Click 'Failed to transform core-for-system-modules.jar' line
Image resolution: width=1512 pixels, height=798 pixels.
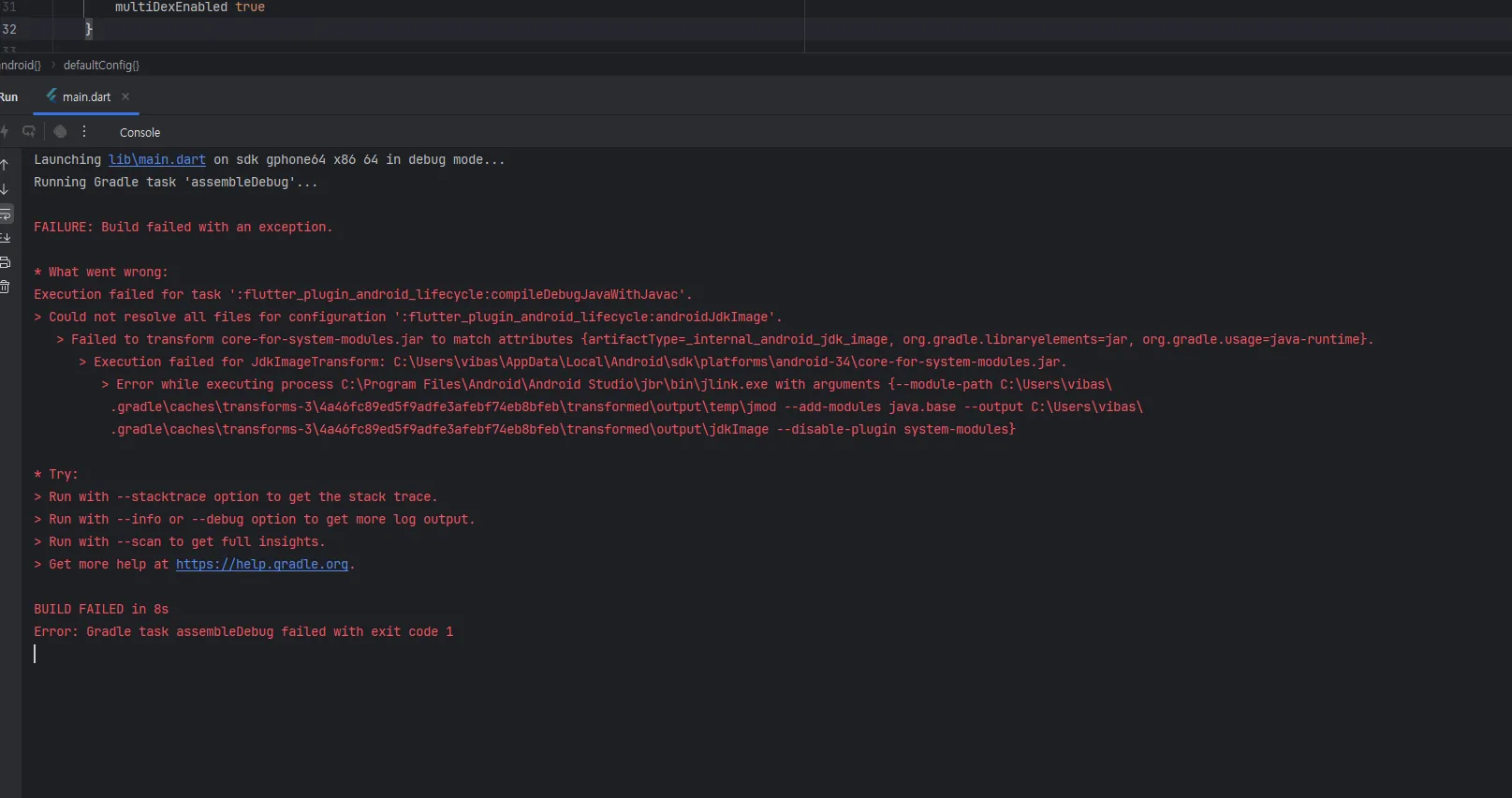coord(715,340)
